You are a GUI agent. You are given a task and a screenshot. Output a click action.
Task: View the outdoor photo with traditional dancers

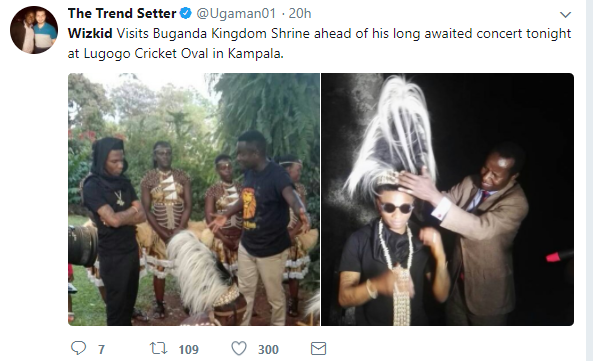[194, 199]
